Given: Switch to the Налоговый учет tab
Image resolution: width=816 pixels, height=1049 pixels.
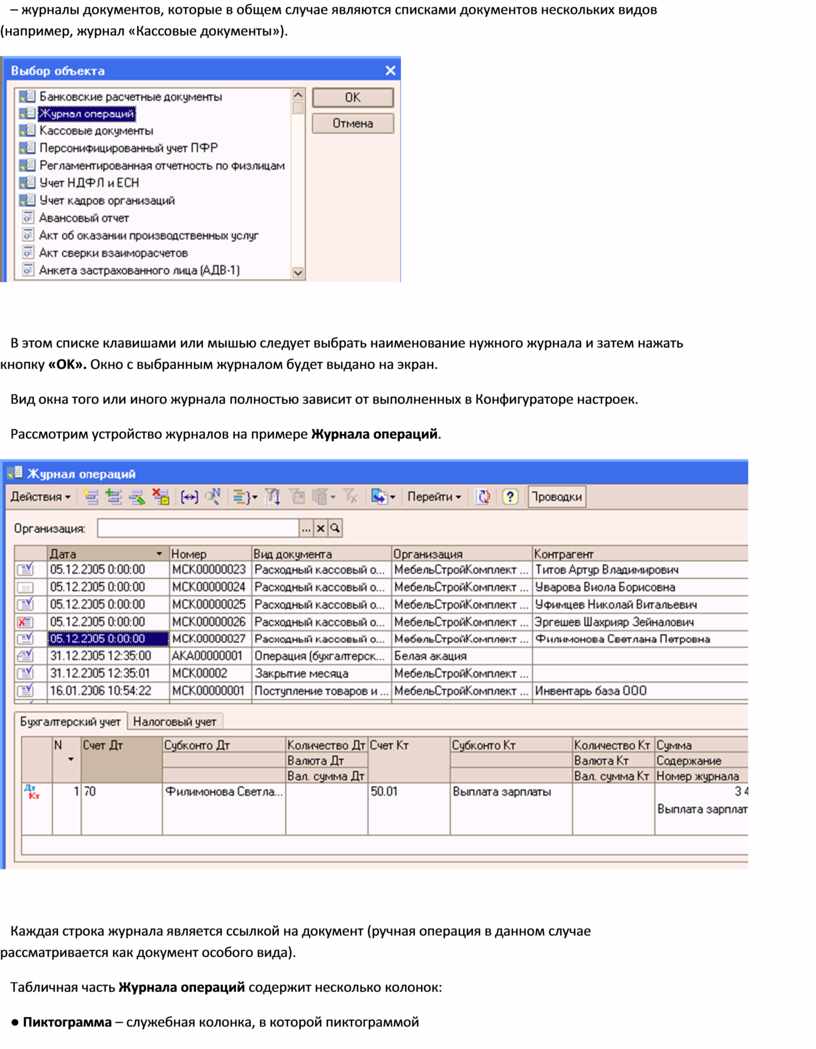Looking at the screenshot, I should pos(175,722).
